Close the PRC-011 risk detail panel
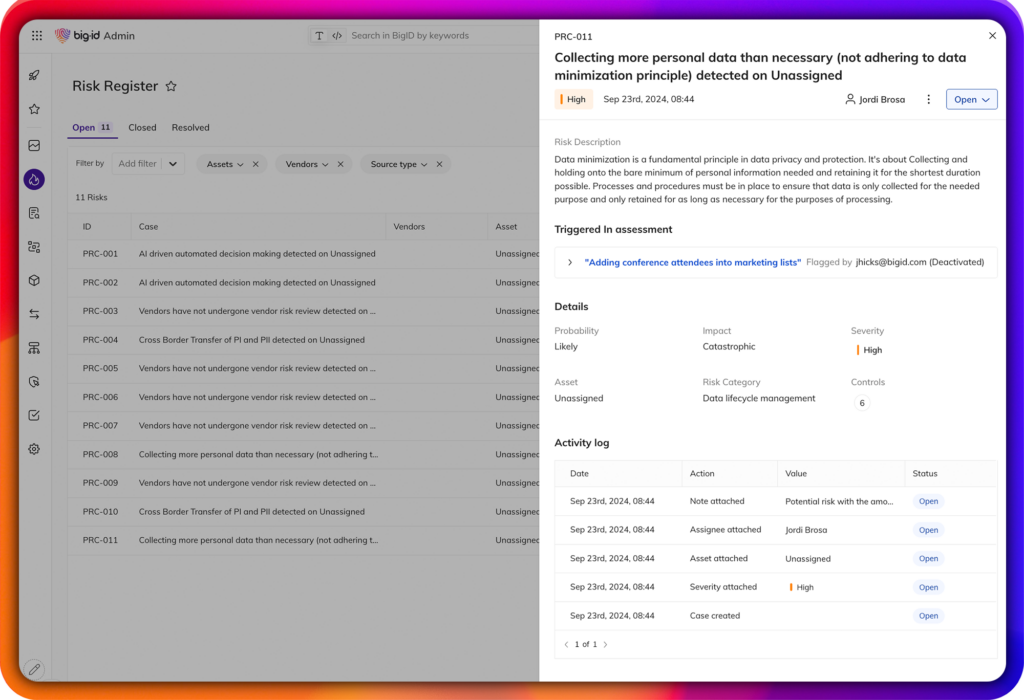1024x700 pixels. [x=992, y=36]
